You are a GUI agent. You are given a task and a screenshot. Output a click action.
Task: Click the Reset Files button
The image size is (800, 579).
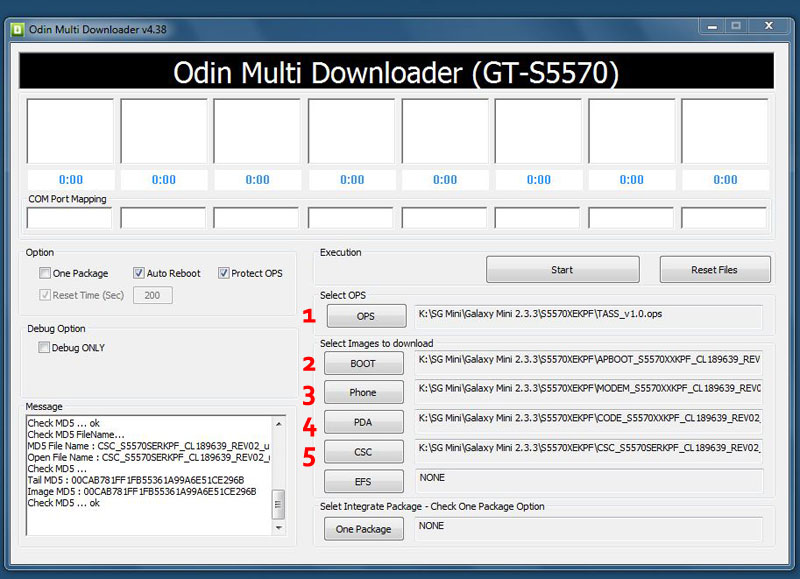point(714,269)
